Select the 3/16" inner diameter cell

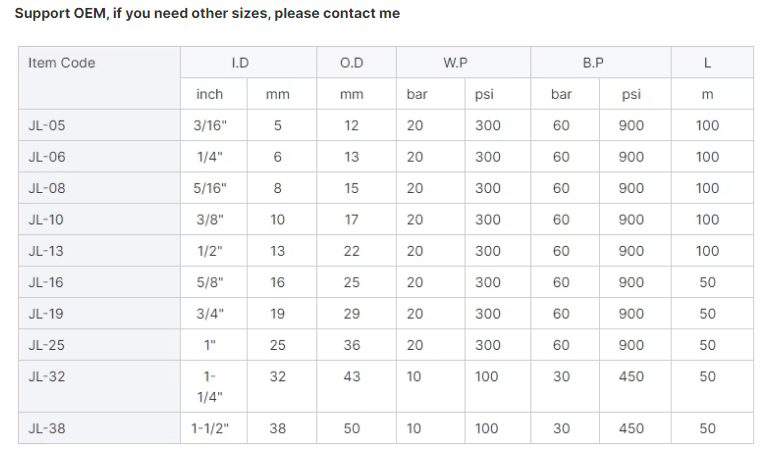click(210, 126)
